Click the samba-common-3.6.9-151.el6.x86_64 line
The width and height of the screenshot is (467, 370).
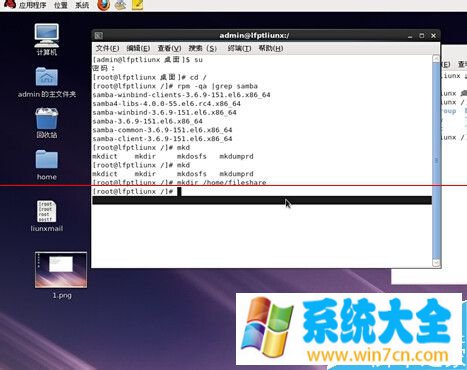(162, 130)
